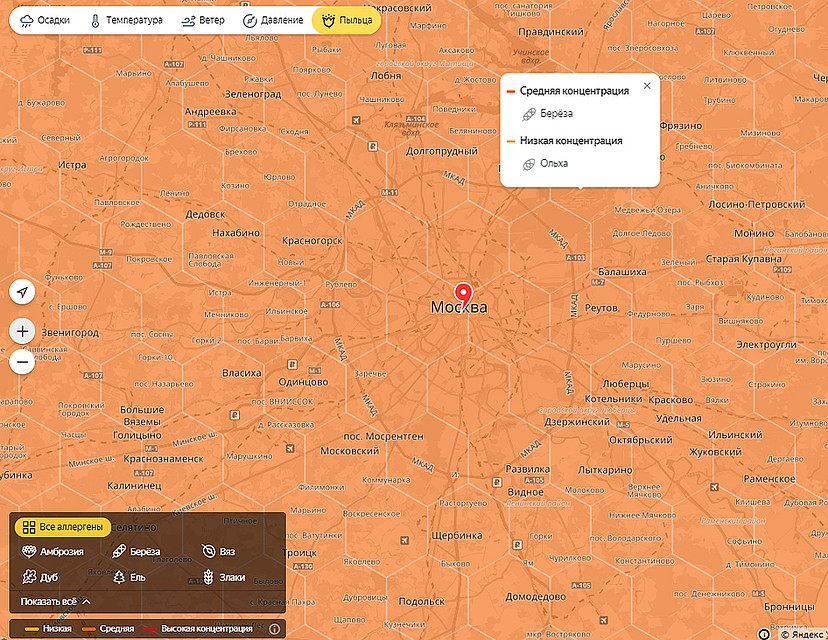Click the Жуковский label on map
Screen dimensions: 828x640
point(715,452)
